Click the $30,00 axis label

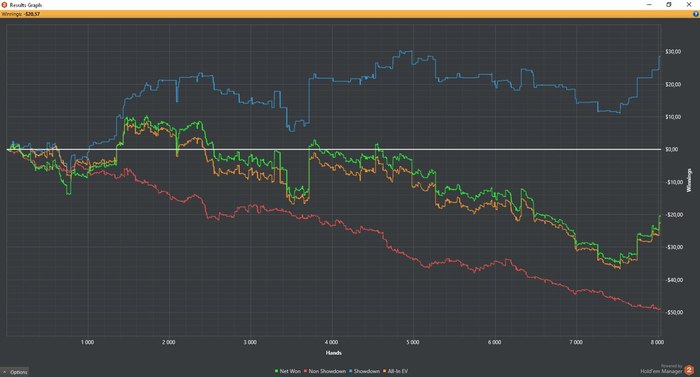coord(673,52)
